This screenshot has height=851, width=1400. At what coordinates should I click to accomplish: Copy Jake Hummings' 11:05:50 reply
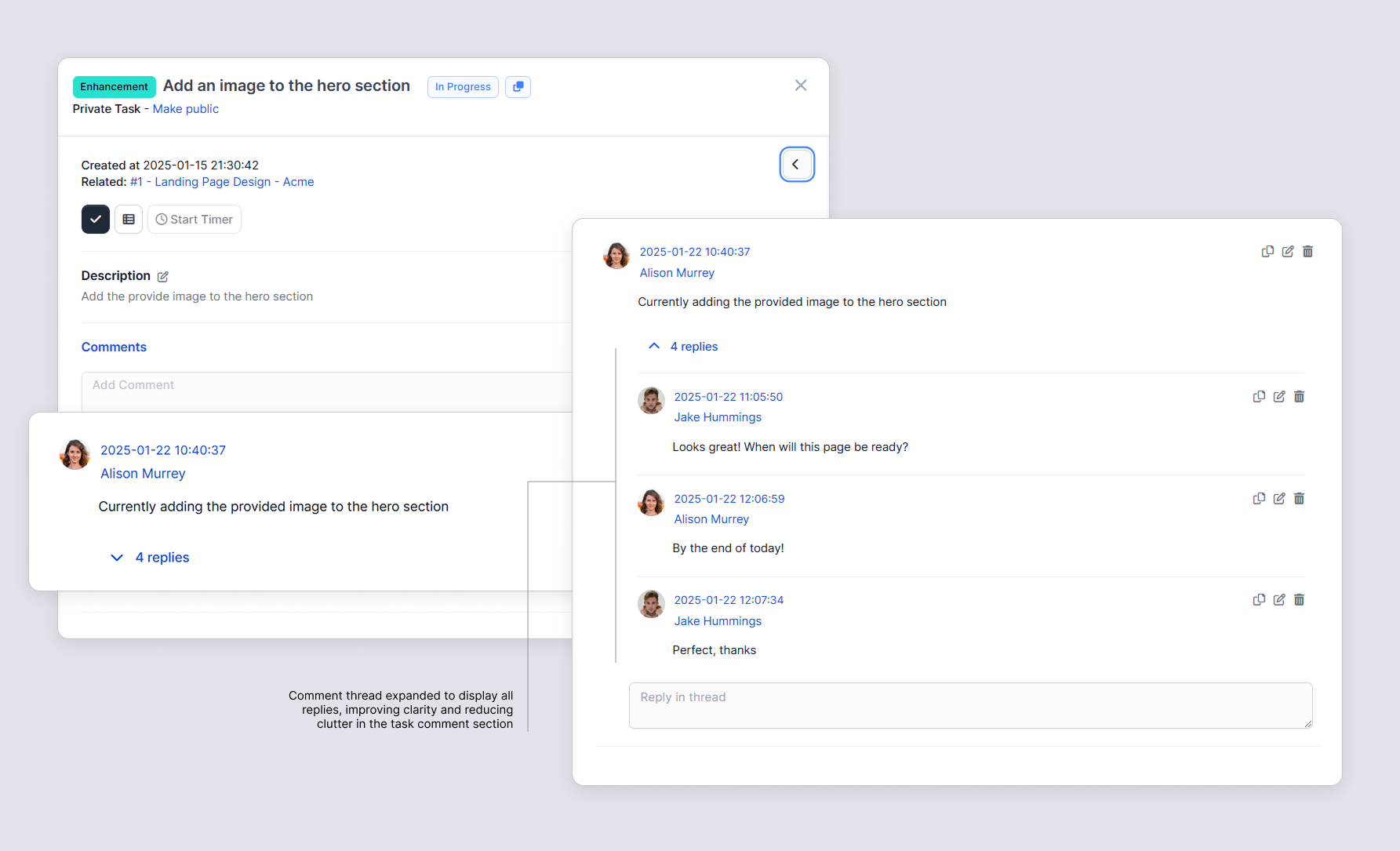pyautogui.click(x=1259, y=397)
